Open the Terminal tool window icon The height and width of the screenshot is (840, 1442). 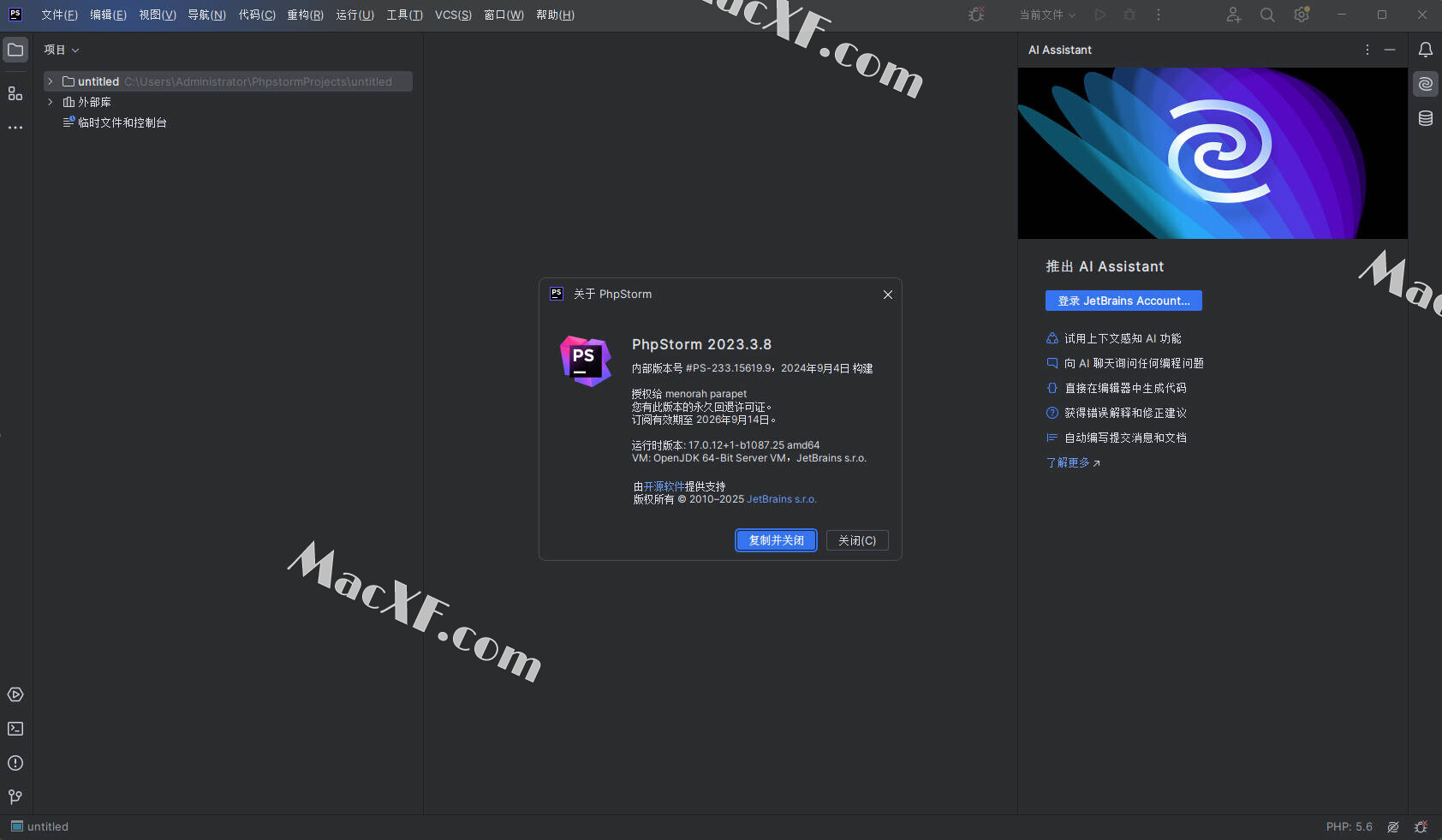pyautogui.click(x=15, y=729)
